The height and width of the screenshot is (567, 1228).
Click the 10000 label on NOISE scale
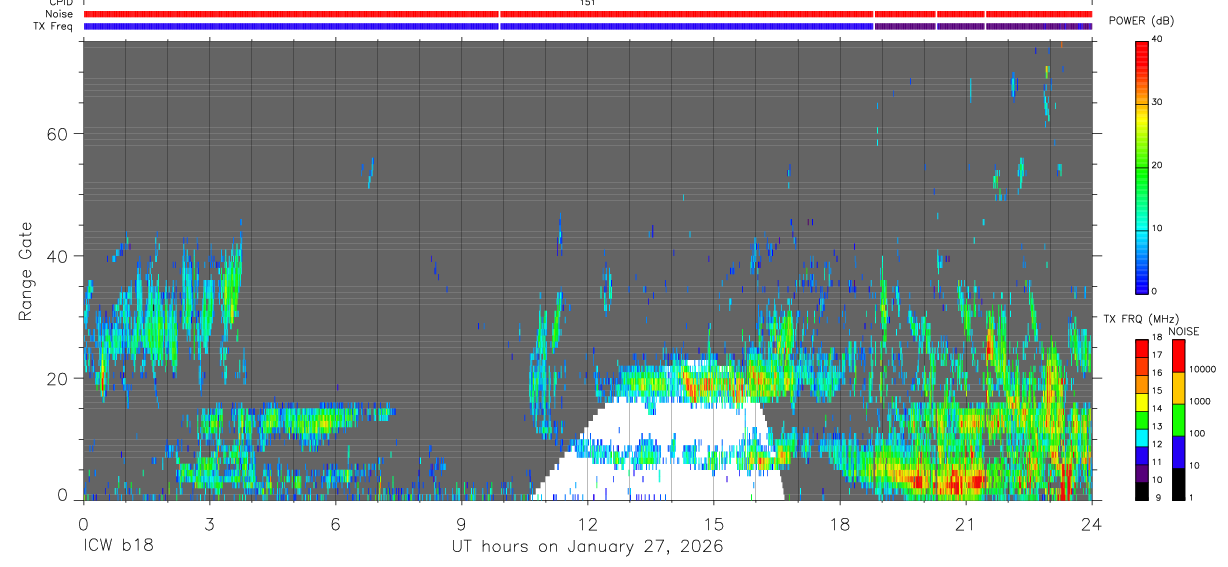[x=1202, y=369]
